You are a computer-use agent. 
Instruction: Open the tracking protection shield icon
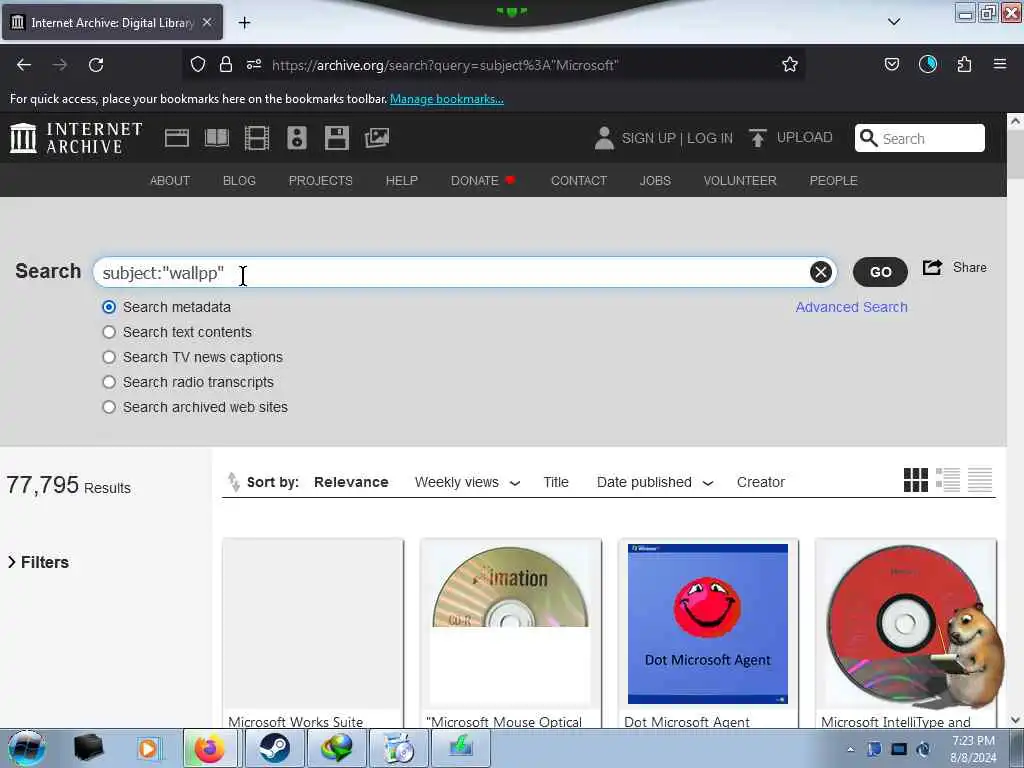(198, 64)
